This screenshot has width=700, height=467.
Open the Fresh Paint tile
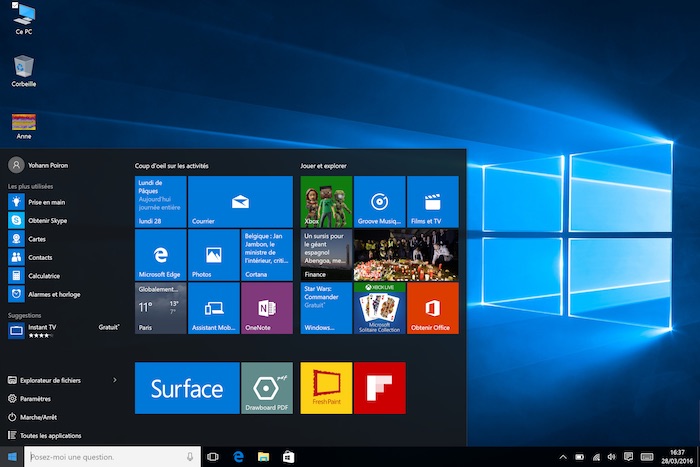tap(326, 388)
